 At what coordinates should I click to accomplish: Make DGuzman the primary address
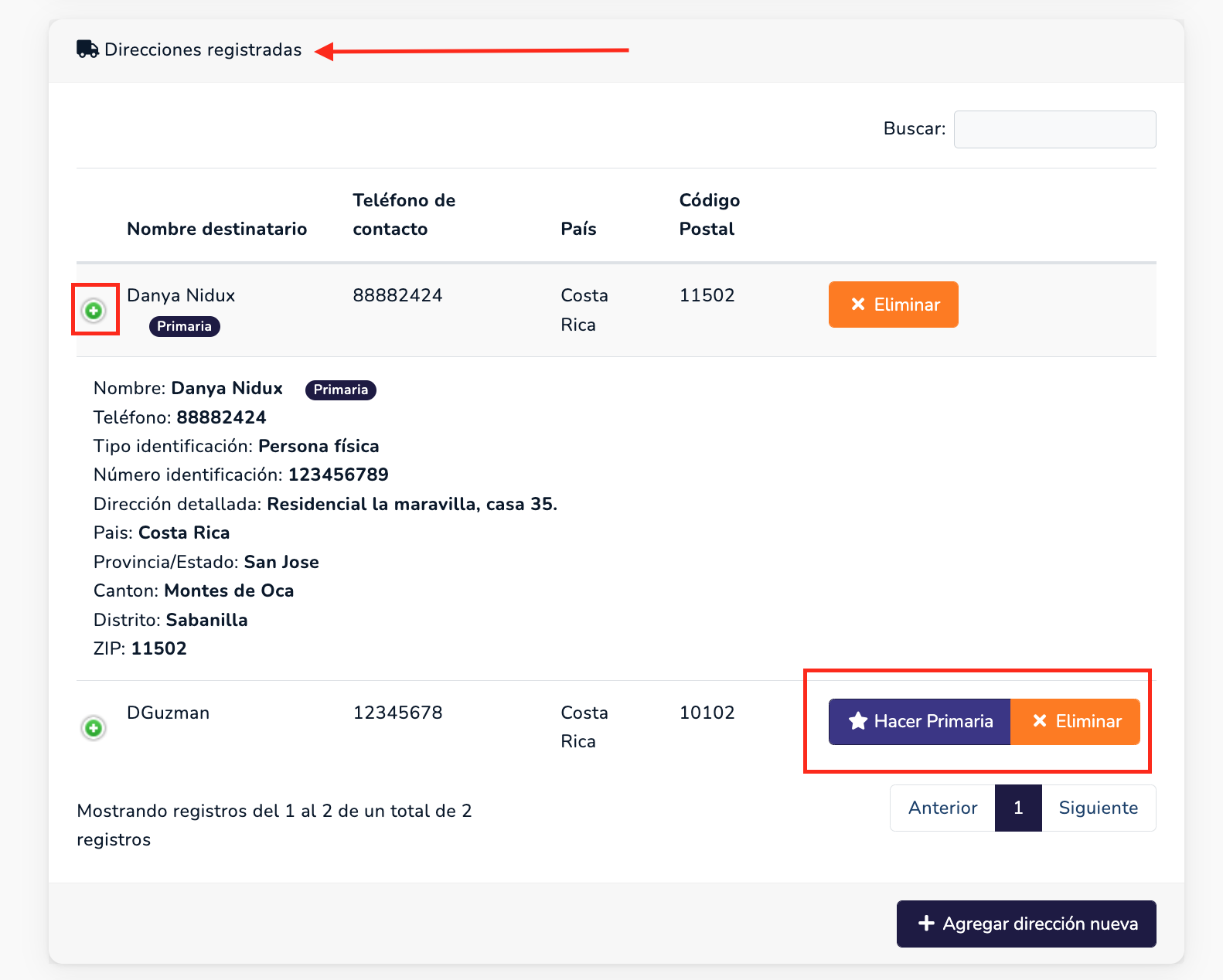[x=919, y=722]
